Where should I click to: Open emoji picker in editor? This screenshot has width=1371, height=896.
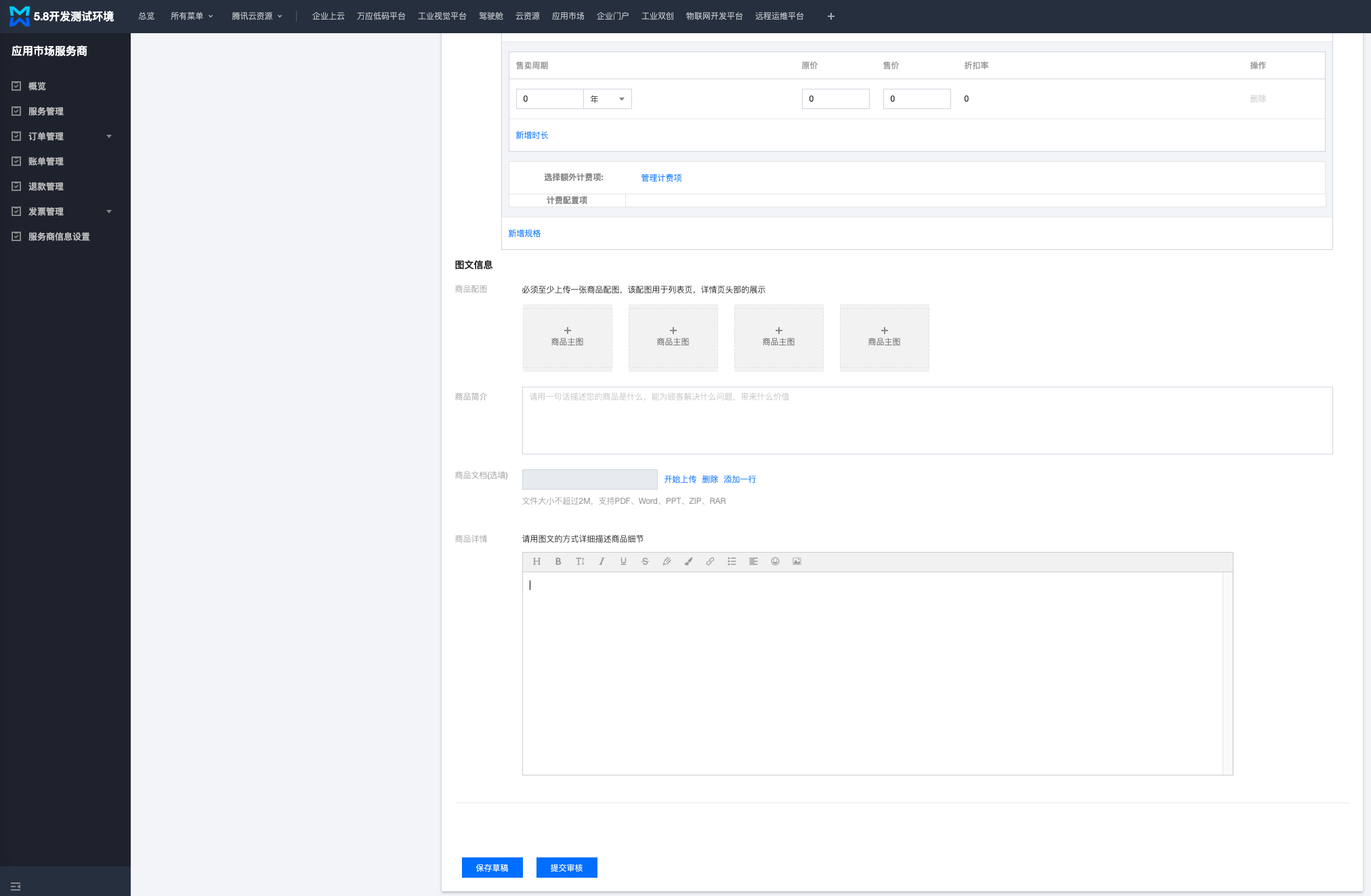tap(775, 561)
